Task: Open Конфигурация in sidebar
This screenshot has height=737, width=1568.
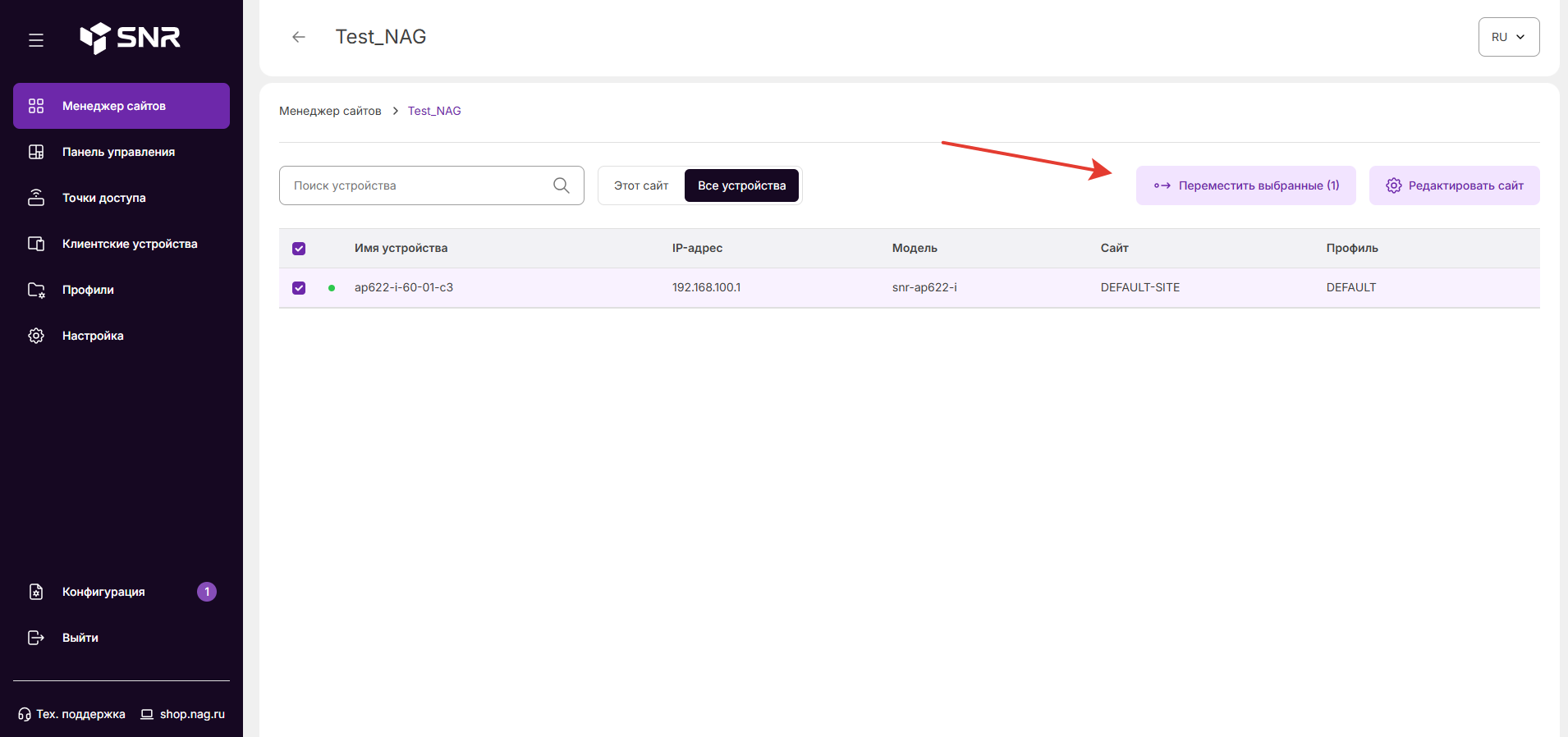Action: (121, 592)
